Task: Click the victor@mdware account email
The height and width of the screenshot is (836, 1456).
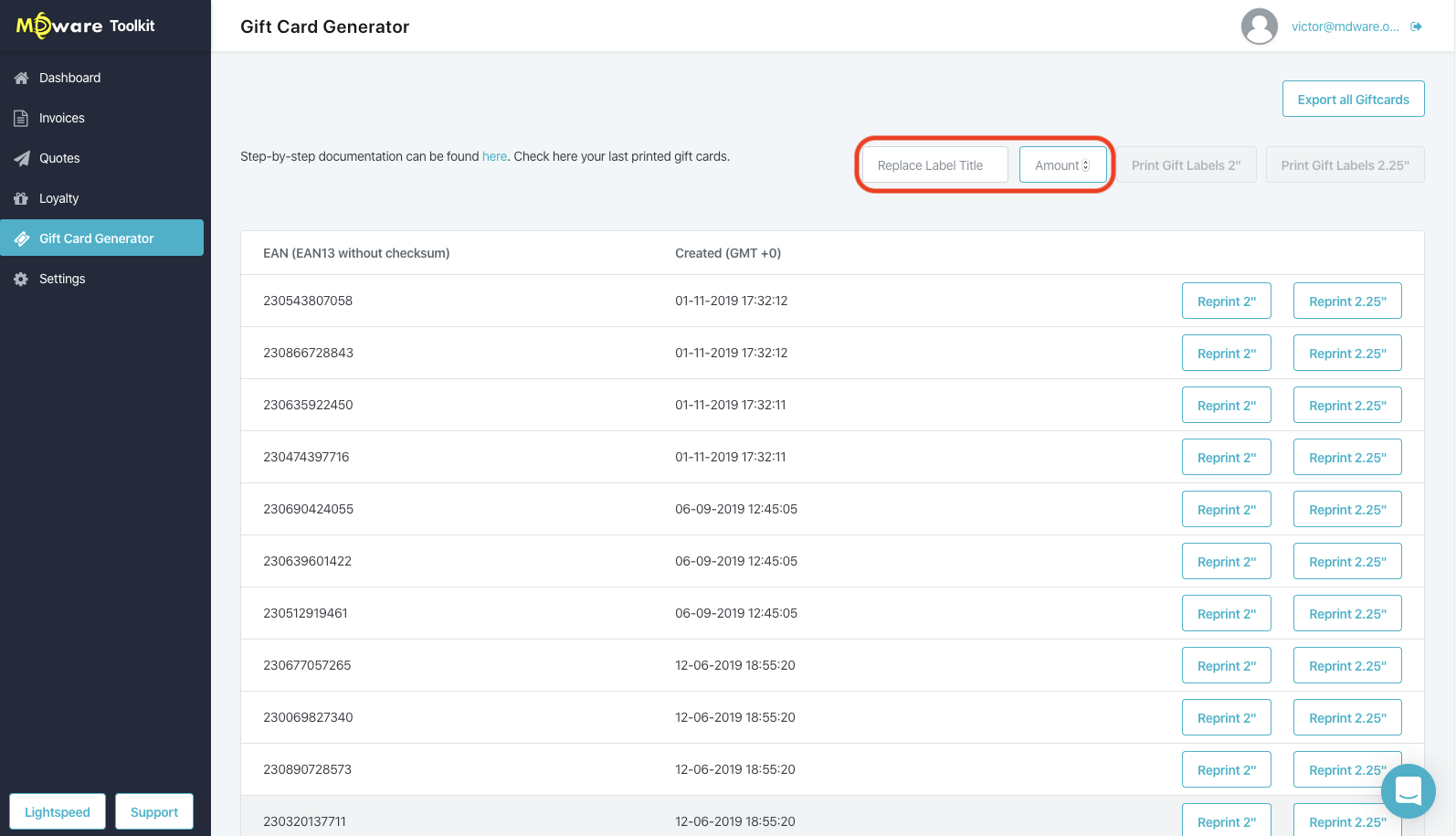Action: pos(1345,26)
